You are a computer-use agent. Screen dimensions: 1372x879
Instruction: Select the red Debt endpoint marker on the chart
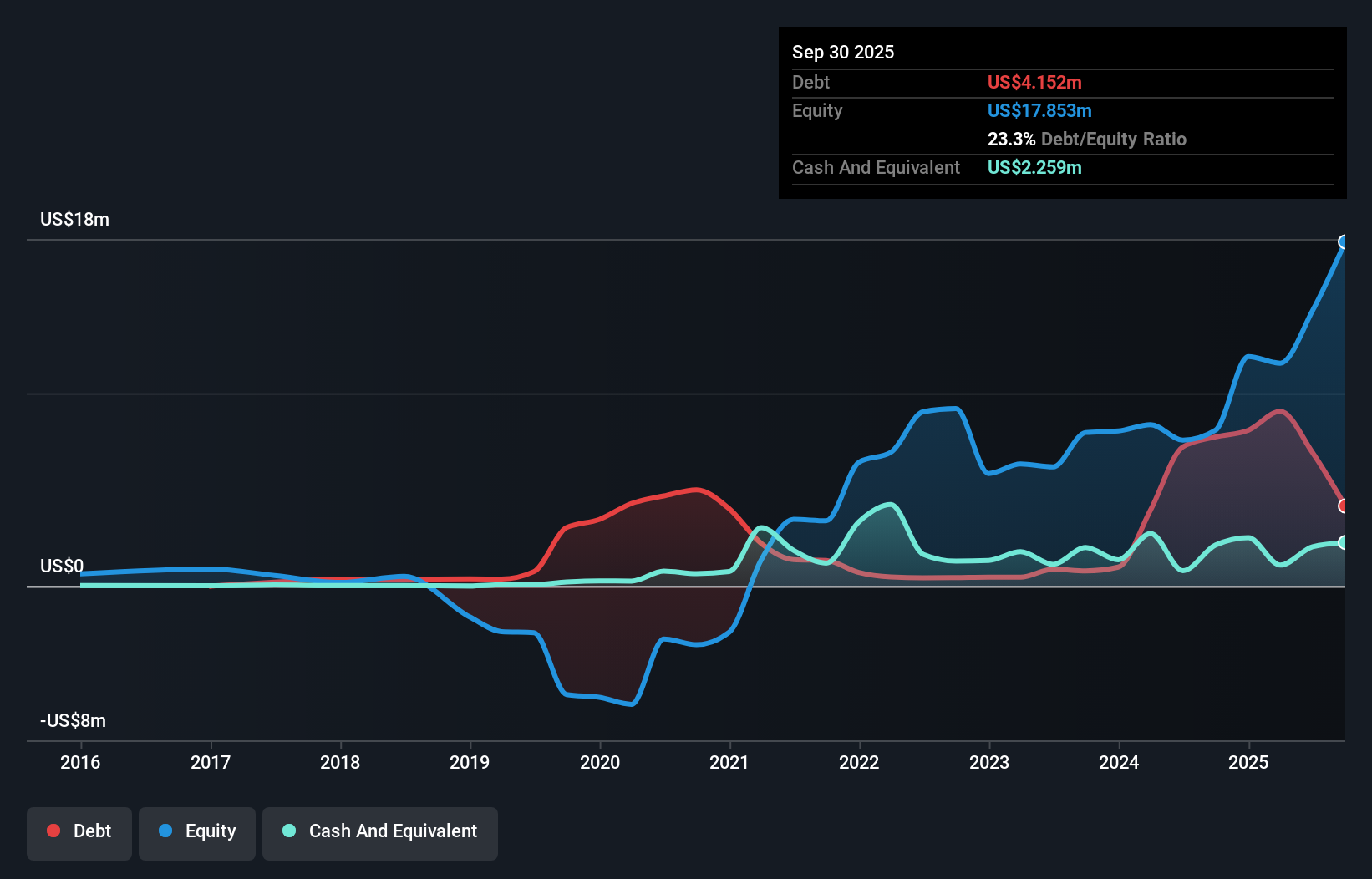(x=1344, y=505)
